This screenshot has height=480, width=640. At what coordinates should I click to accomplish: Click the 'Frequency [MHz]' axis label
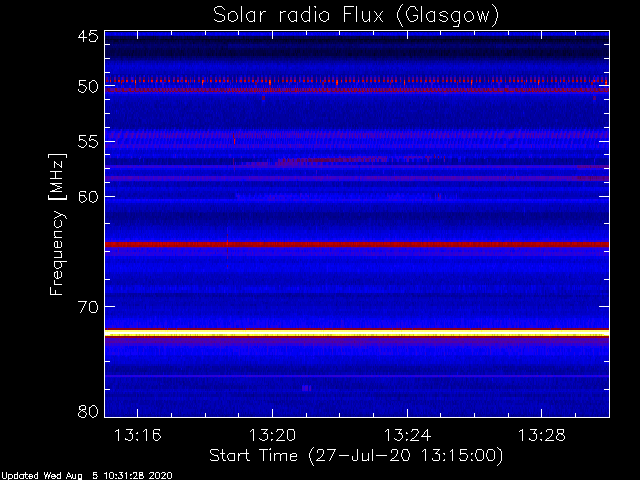pos(57,224)
